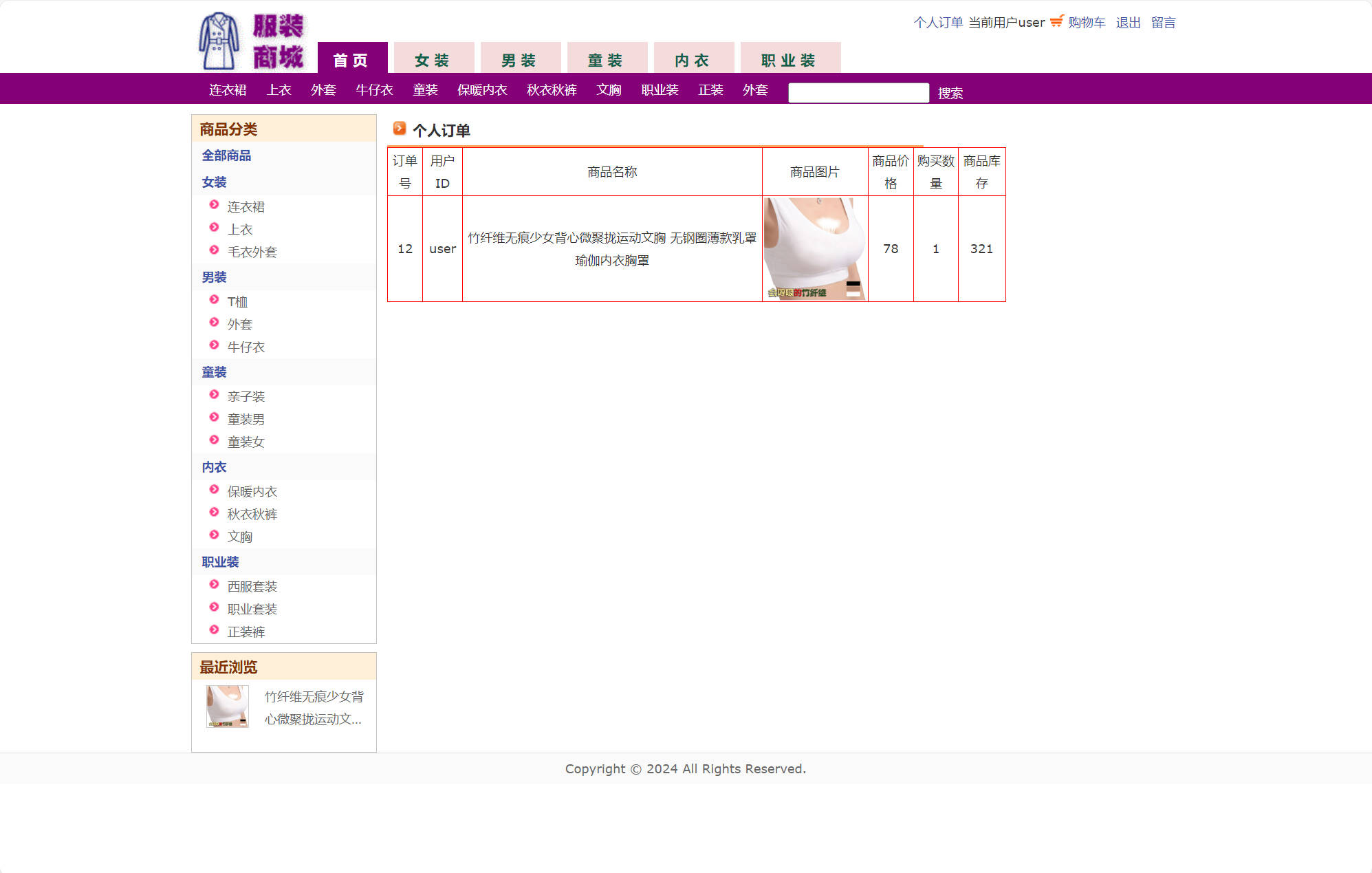This screenshot has width=1372, height=873.
Task: Open the recently viewed product thumbnail
Action: pyautogui.click(x=227, y=707)
